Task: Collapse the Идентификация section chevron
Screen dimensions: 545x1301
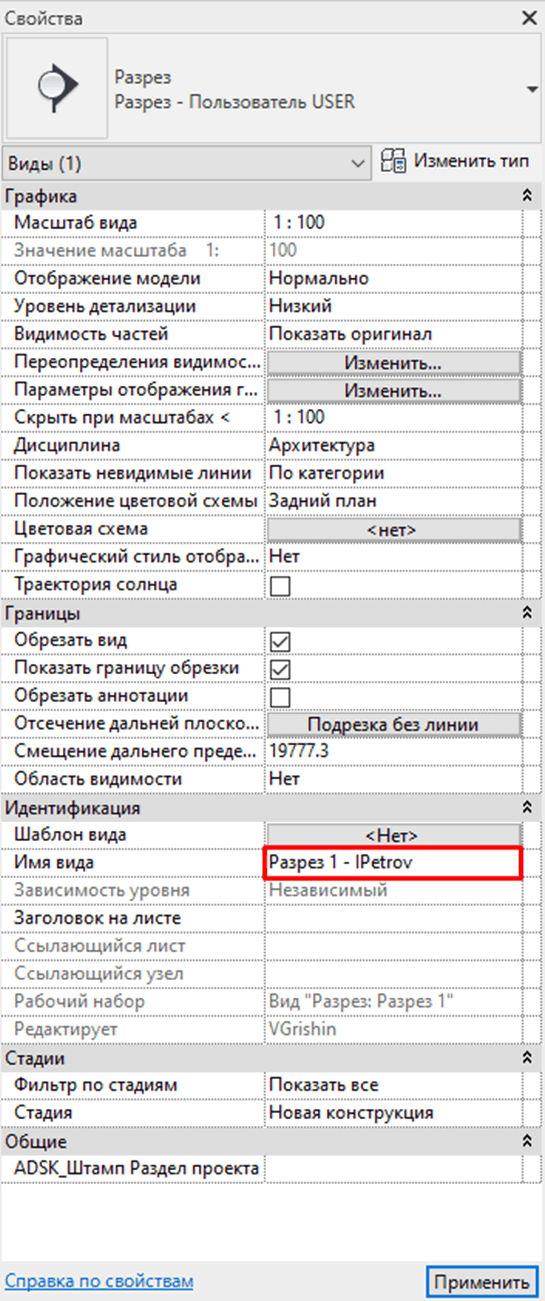Action: coord(528,807)
